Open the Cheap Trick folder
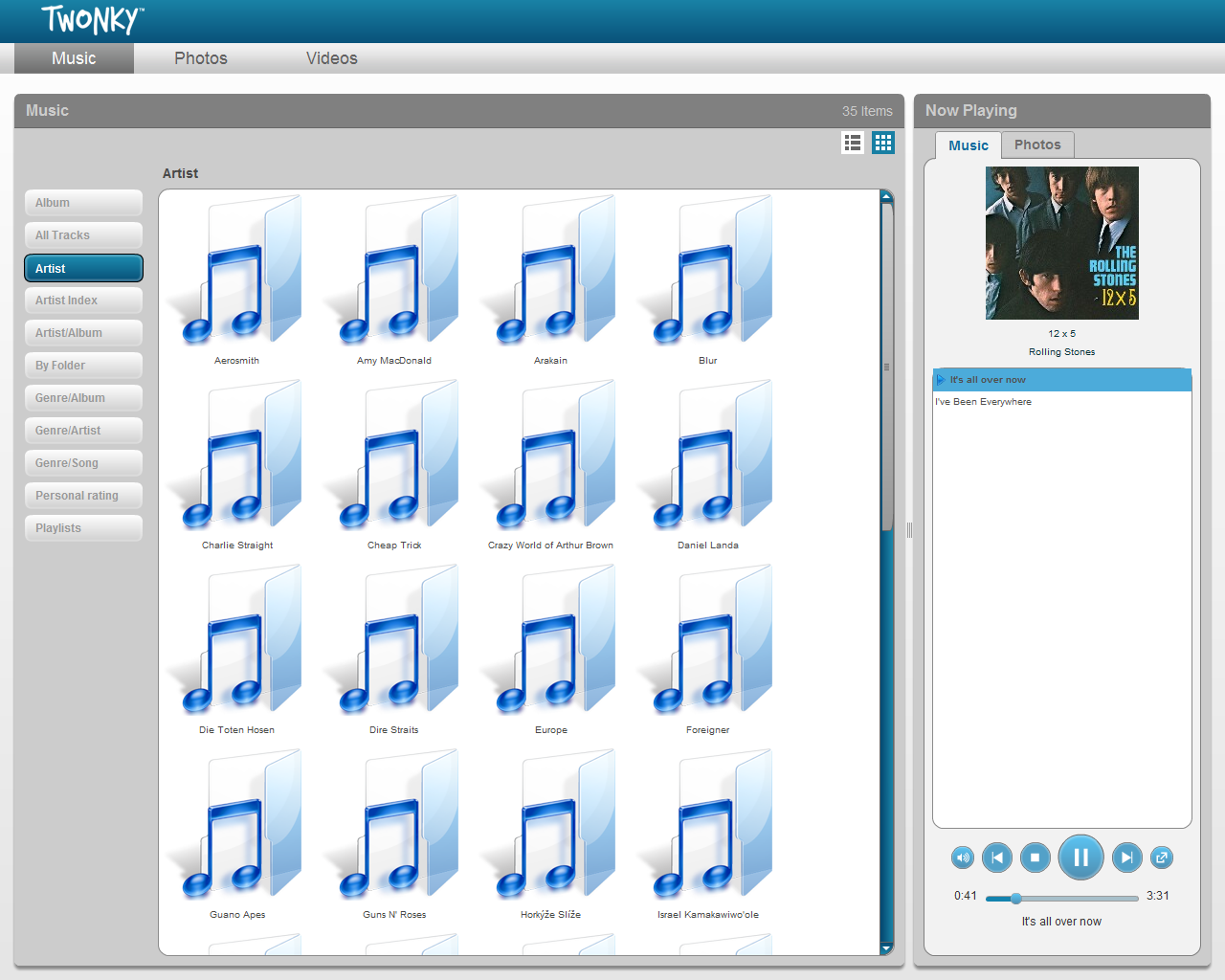 394,464
